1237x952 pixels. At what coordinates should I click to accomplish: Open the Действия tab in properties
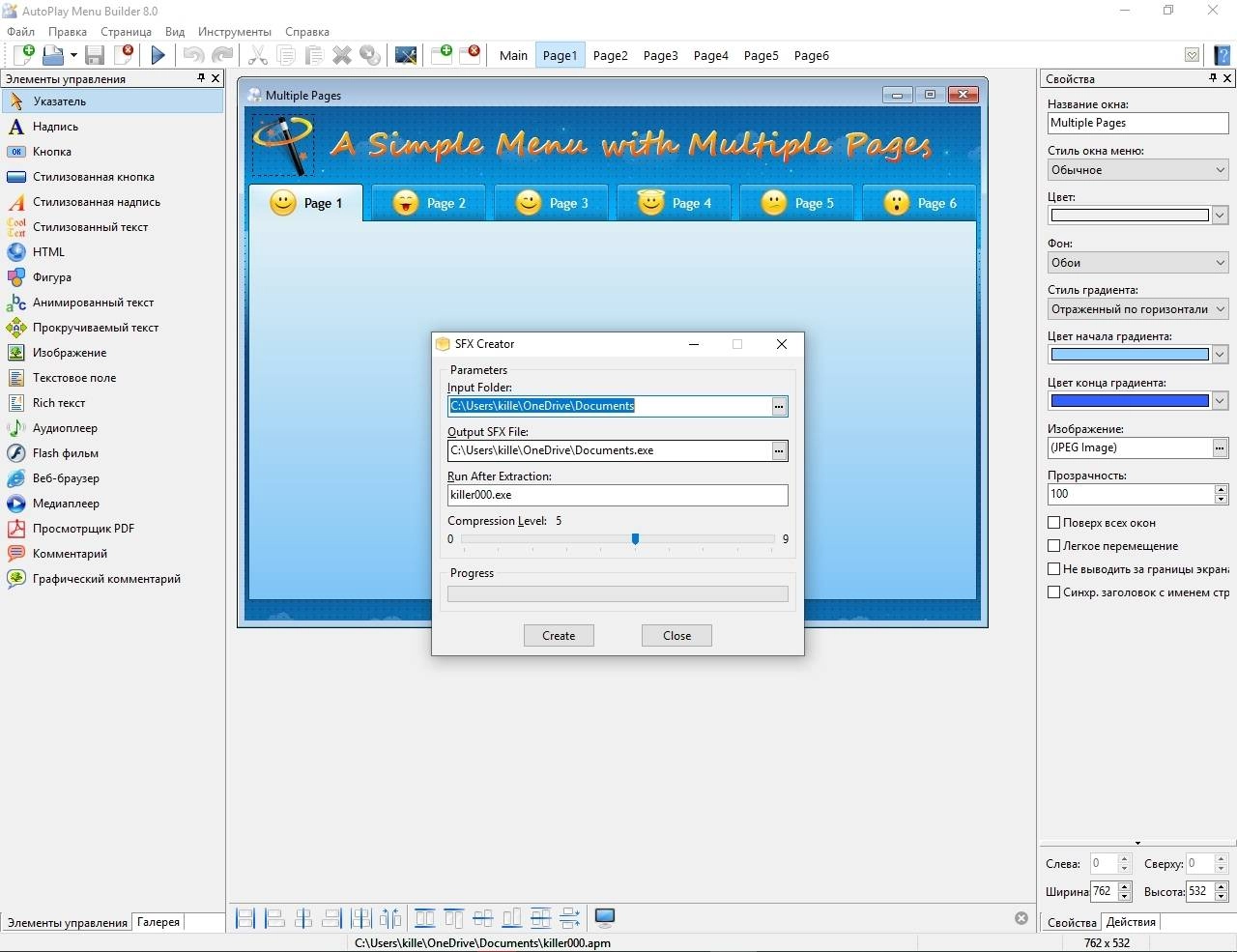click(x=1131, y=922)
